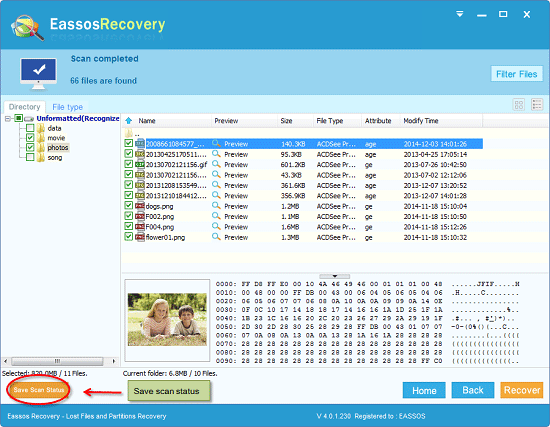Click the Attribute column header
The height and width of the screenshot is (427, 550).
(x=378, y=121)
